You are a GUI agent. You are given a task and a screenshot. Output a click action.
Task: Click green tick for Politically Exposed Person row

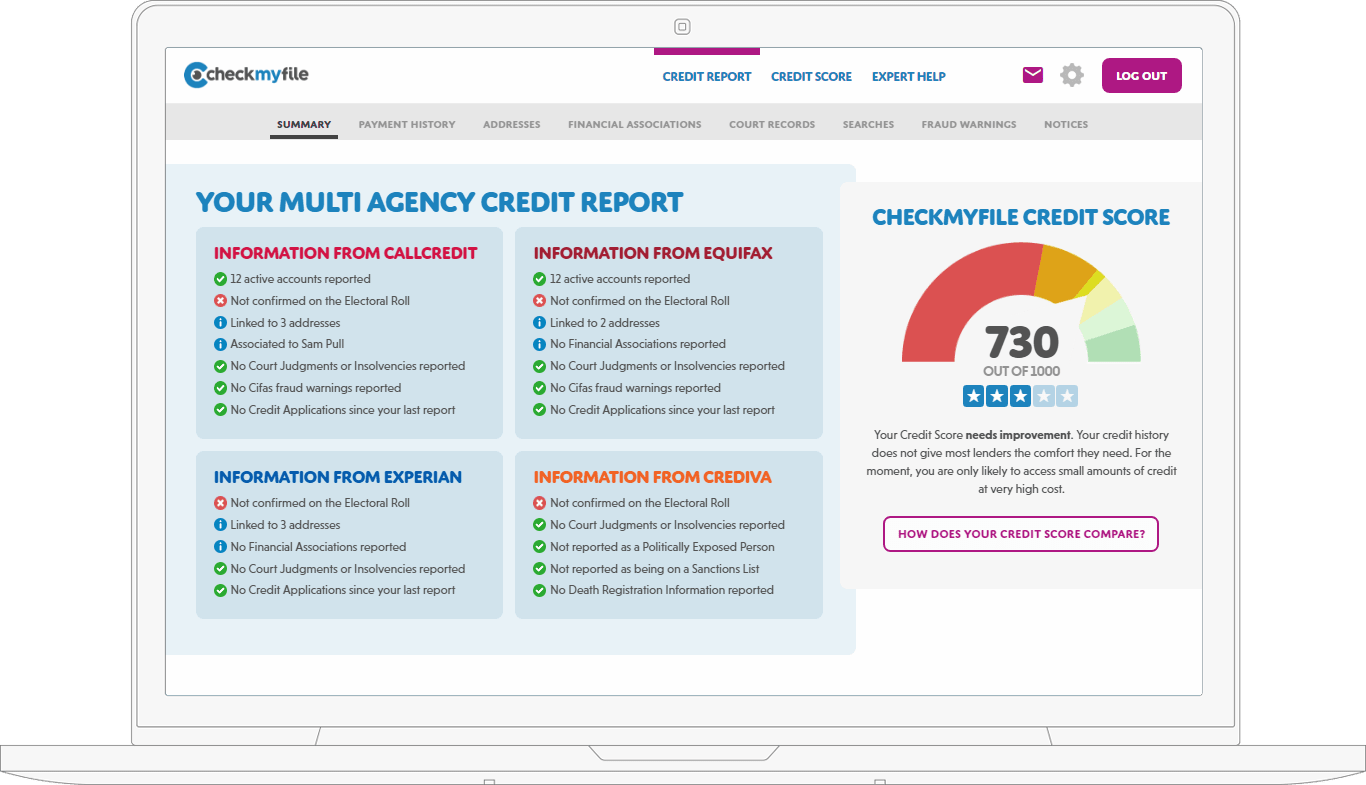540,547
